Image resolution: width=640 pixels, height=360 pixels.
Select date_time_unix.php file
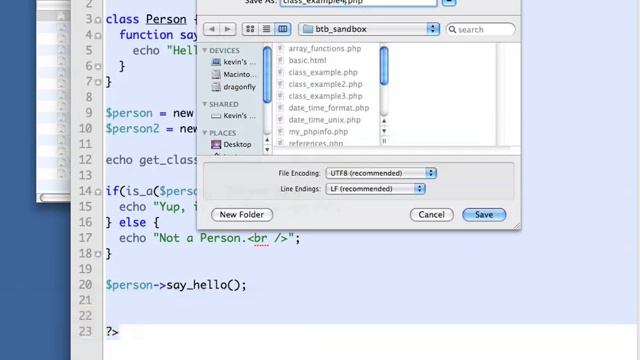(324, 120)
